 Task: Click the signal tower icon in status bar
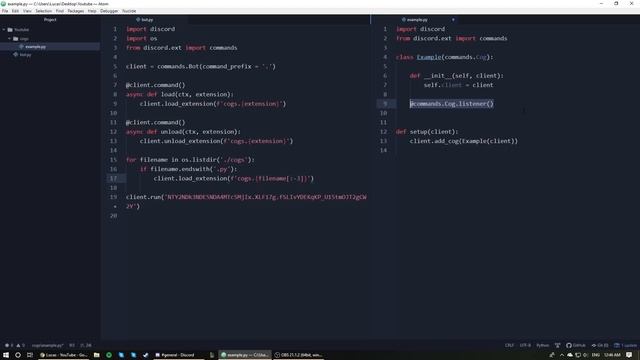pos(558,345)
